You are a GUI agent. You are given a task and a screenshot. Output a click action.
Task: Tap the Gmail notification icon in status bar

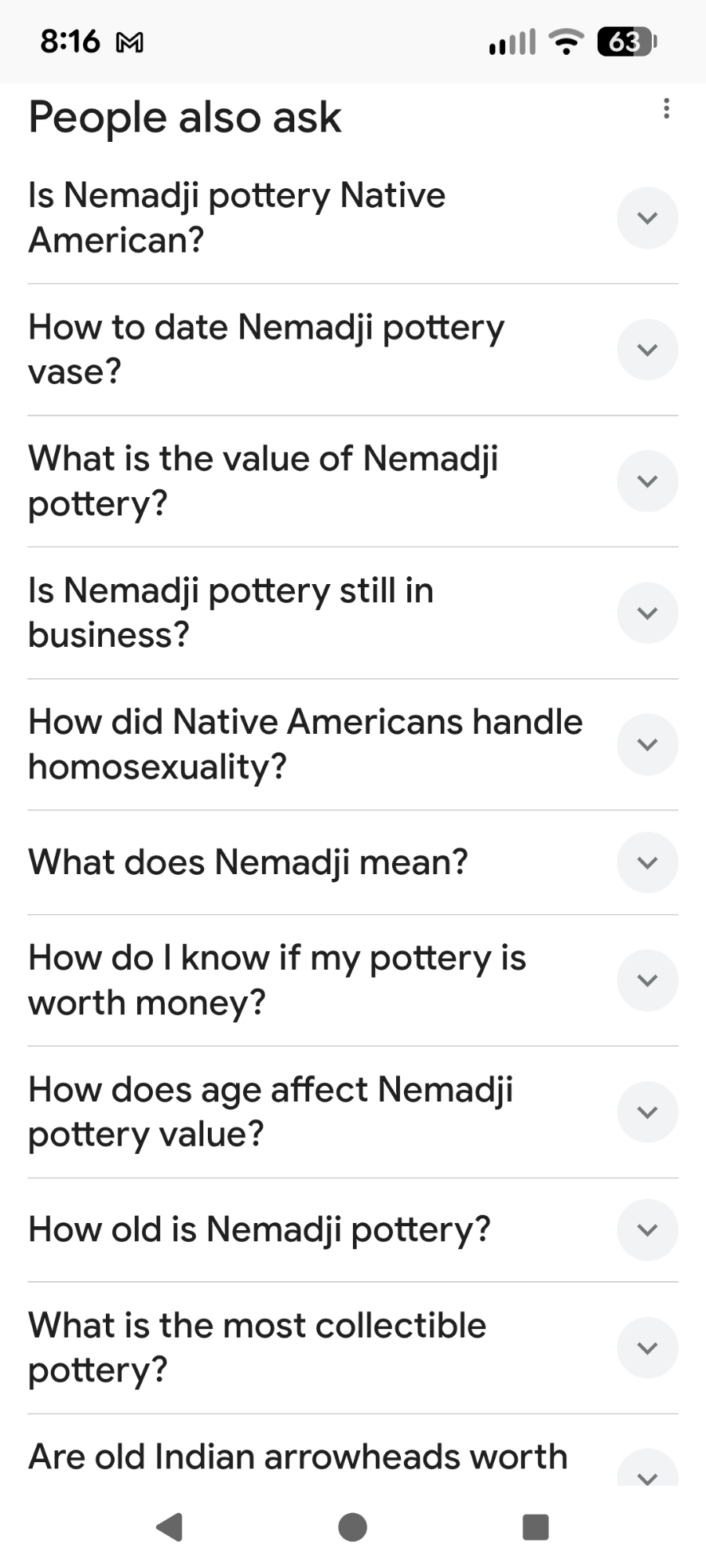[x=129, y=42]
